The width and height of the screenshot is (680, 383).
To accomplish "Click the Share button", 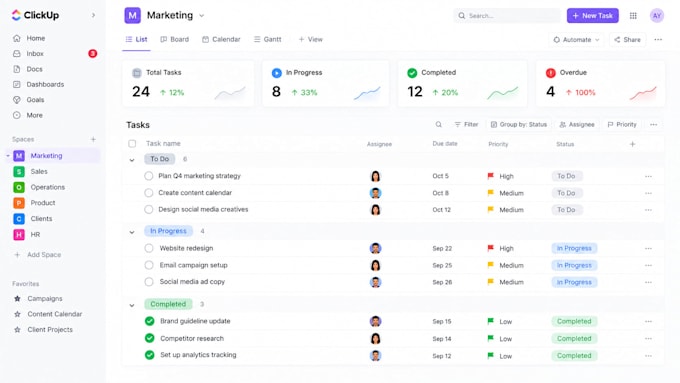I will pos(627,39).
